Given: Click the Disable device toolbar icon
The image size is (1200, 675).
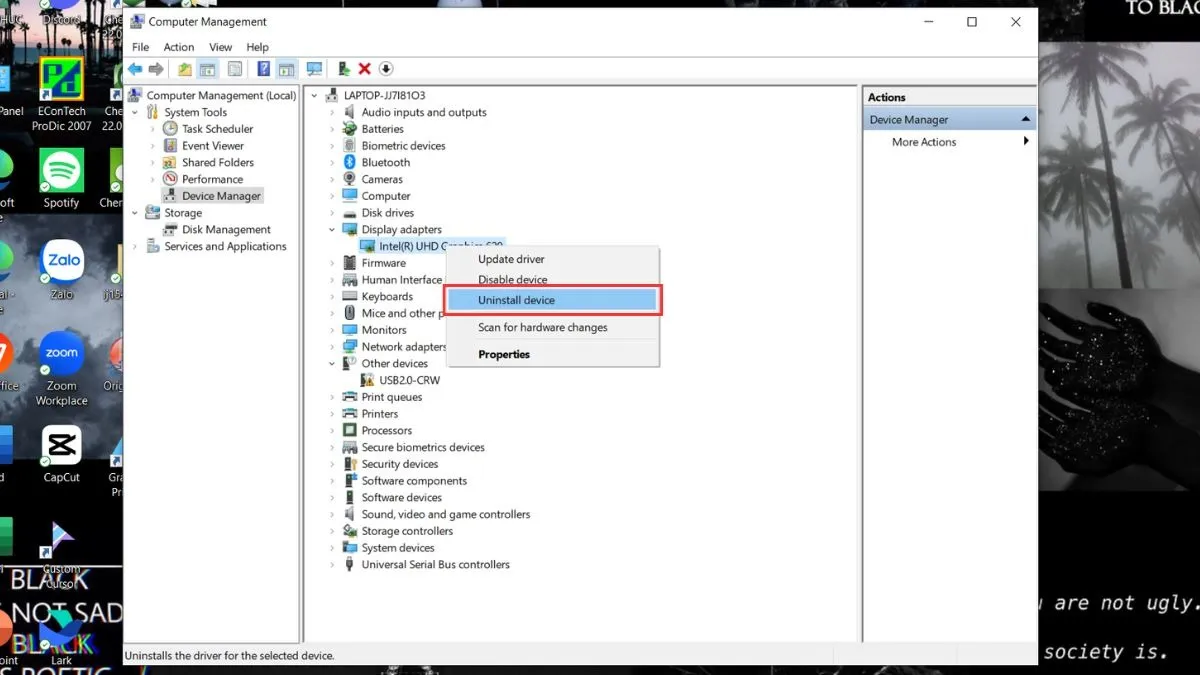Looking at the screenshot, I should [x=386, y=68].
